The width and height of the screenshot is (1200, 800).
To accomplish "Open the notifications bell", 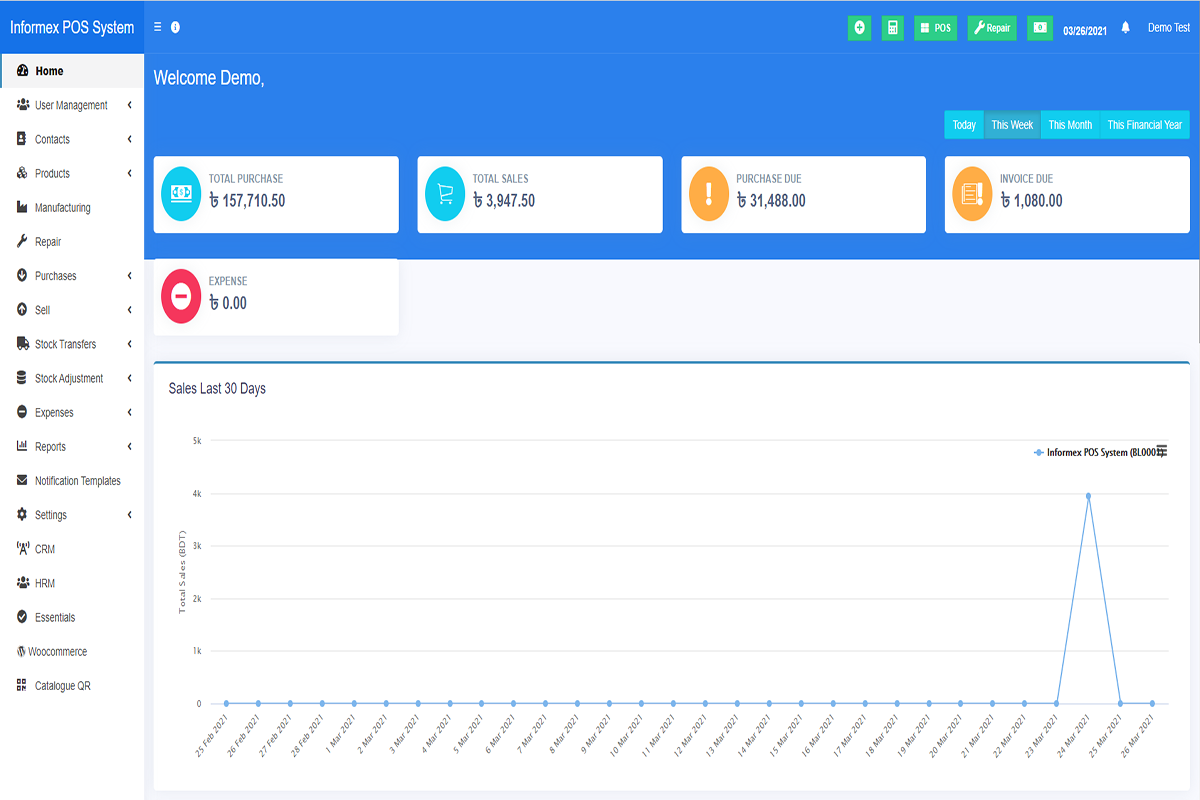I will point(1126,28).
